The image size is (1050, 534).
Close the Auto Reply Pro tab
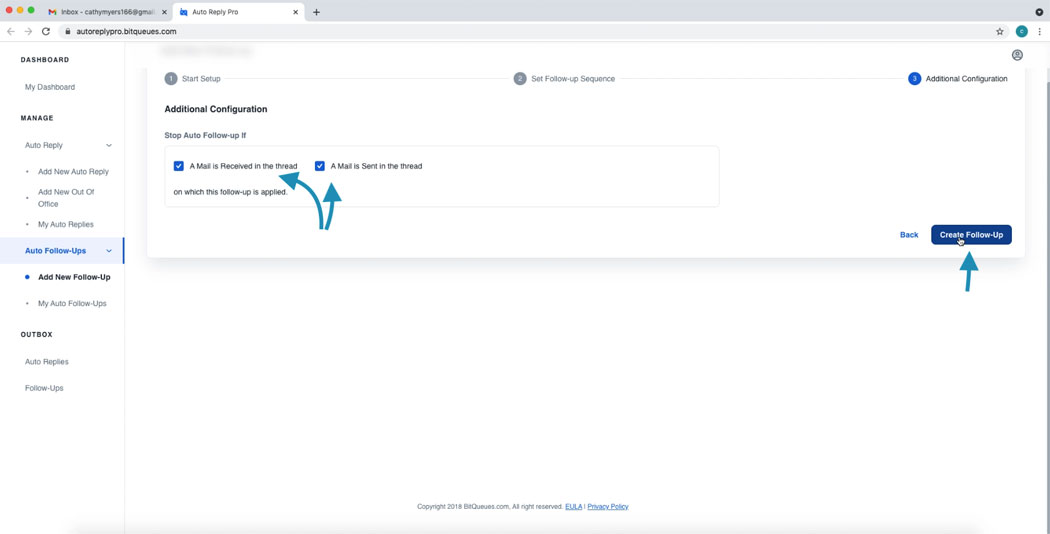point(296,12)
